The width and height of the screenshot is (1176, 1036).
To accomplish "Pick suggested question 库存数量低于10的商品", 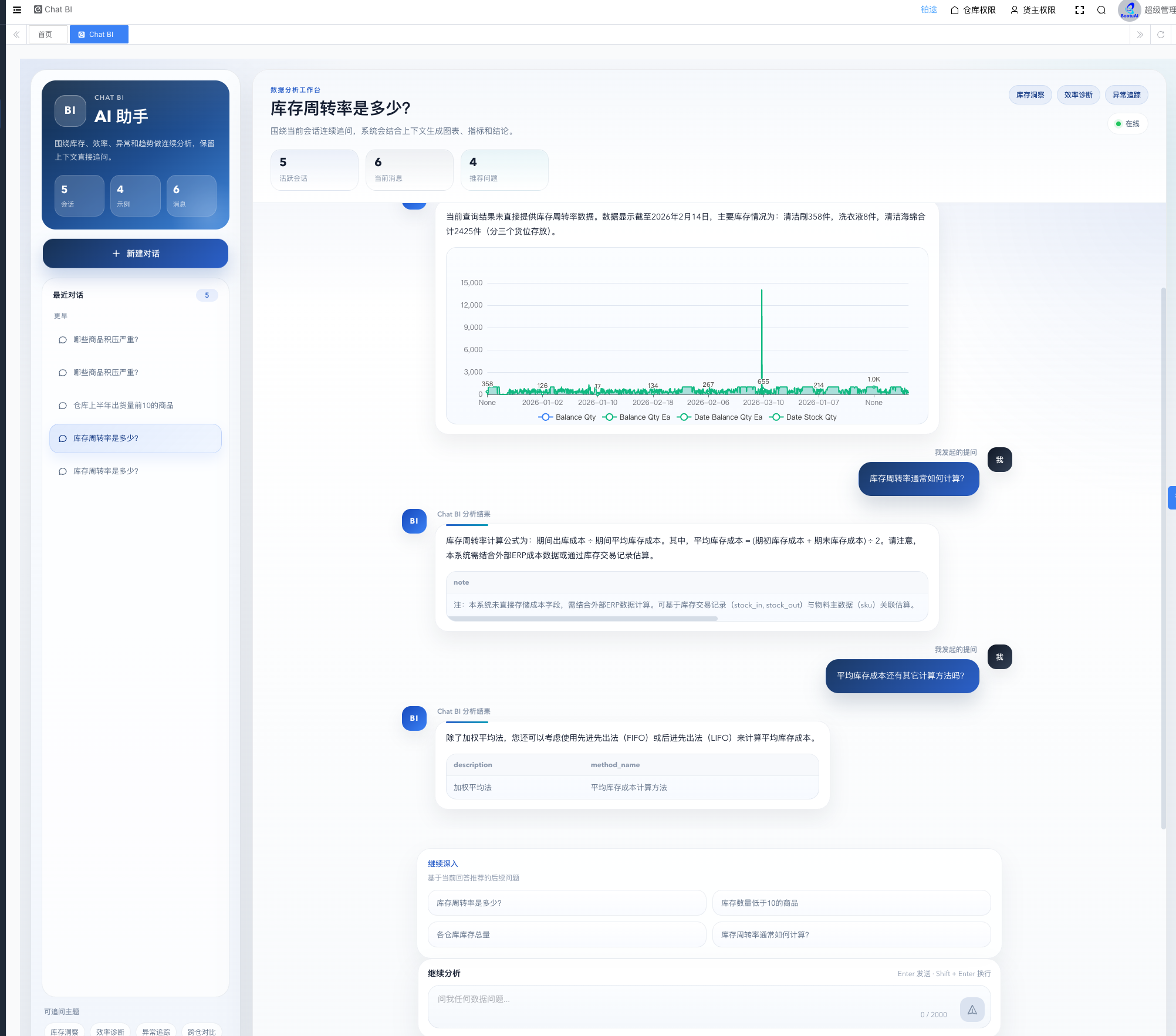I will point(851,903).
